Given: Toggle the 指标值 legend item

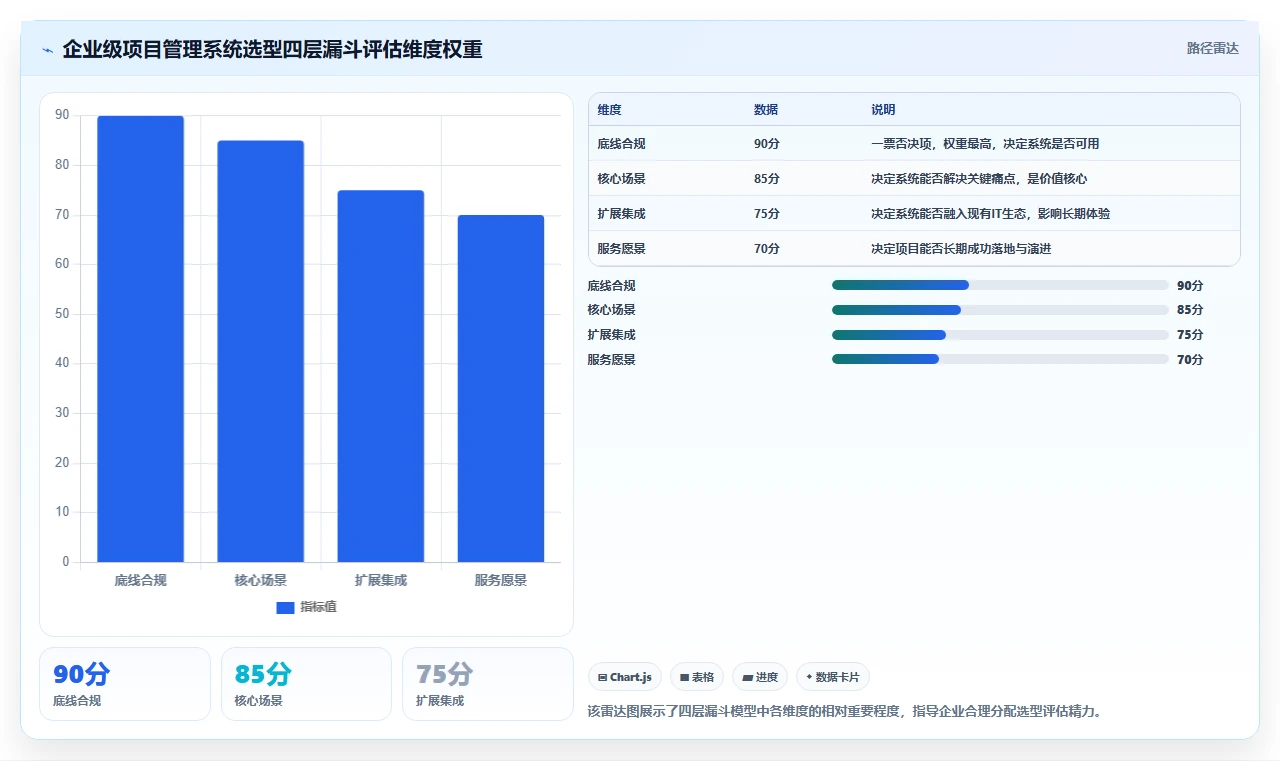Looking at the screenshot, I should click(x=307, y=607).
